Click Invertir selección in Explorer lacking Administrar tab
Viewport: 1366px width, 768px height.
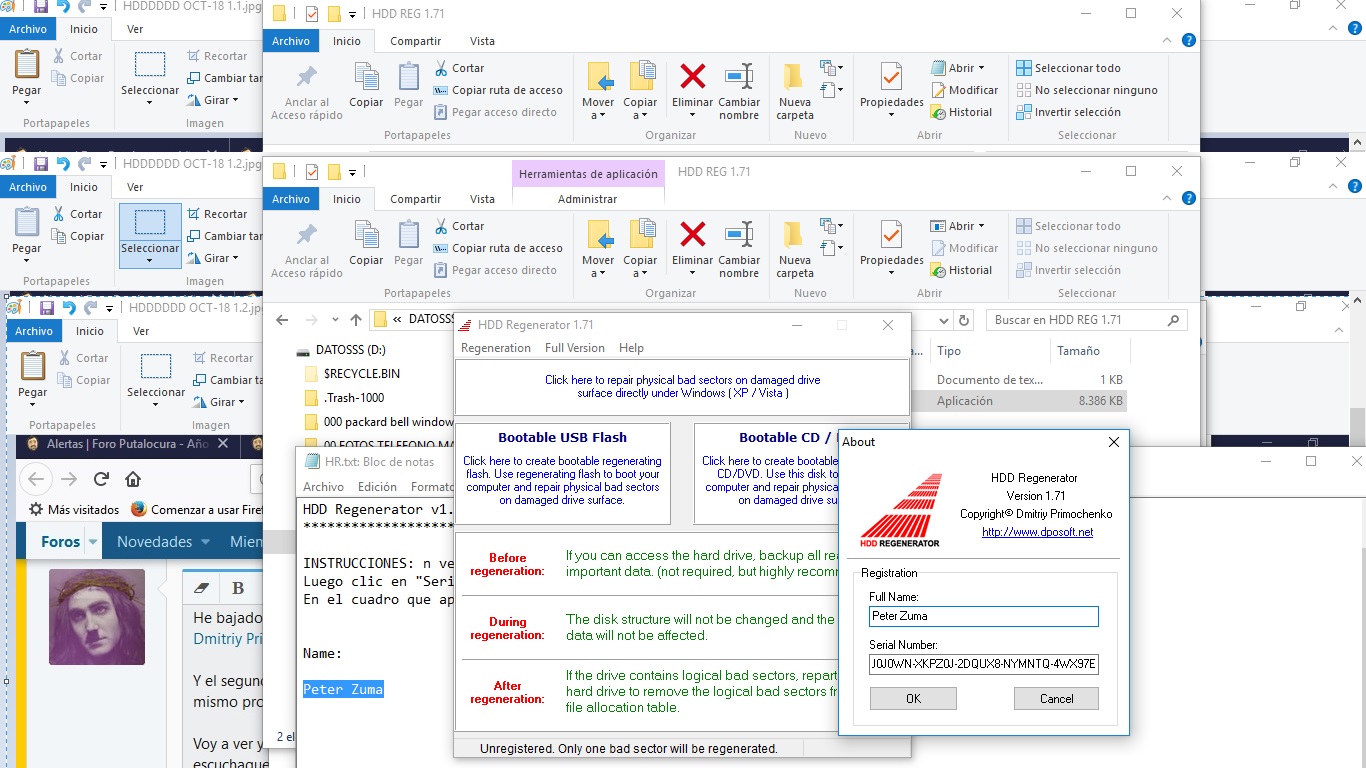pos(1068,112)
